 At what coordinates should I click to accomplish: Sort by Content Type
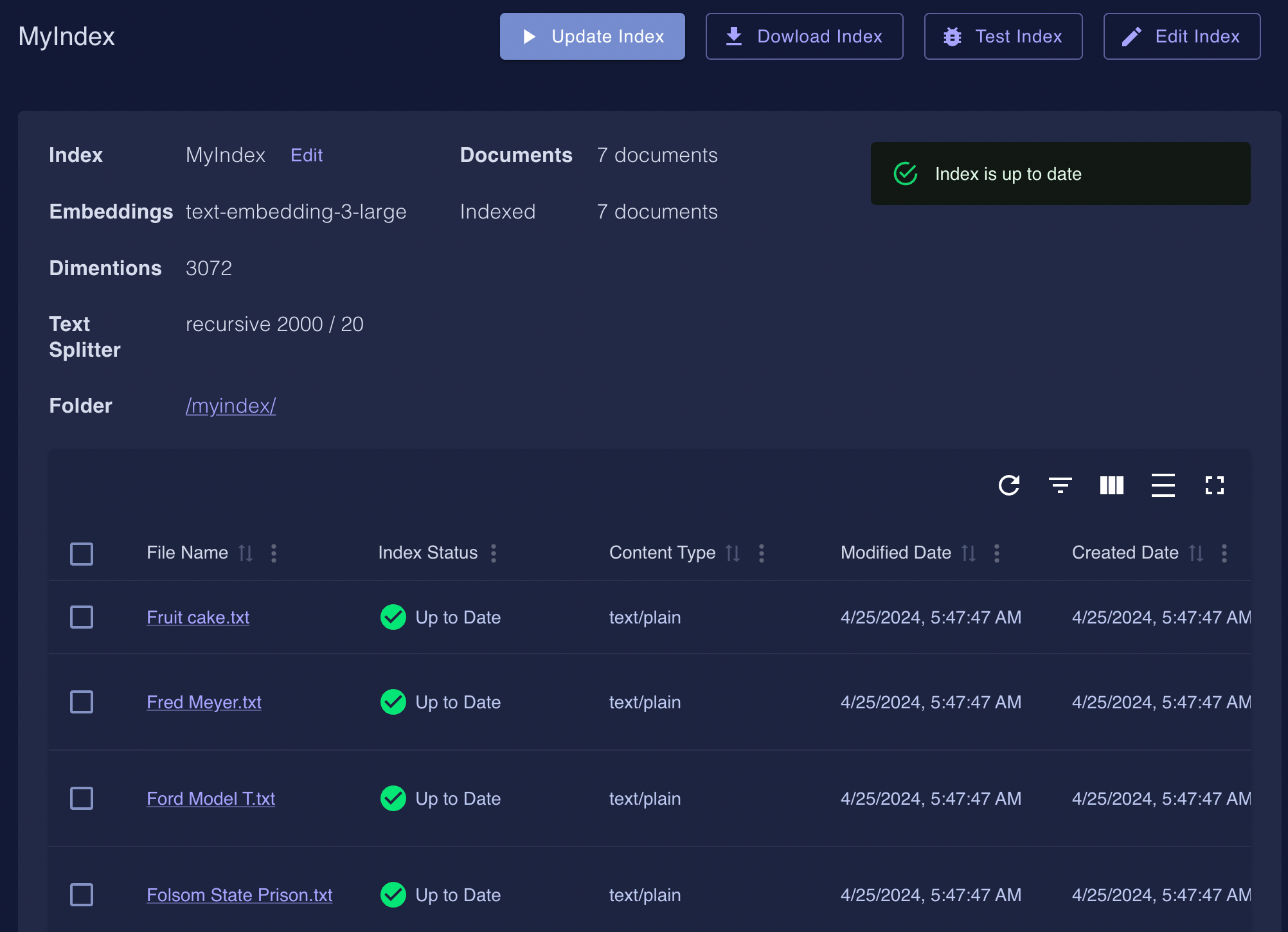(x=733, y=553)
